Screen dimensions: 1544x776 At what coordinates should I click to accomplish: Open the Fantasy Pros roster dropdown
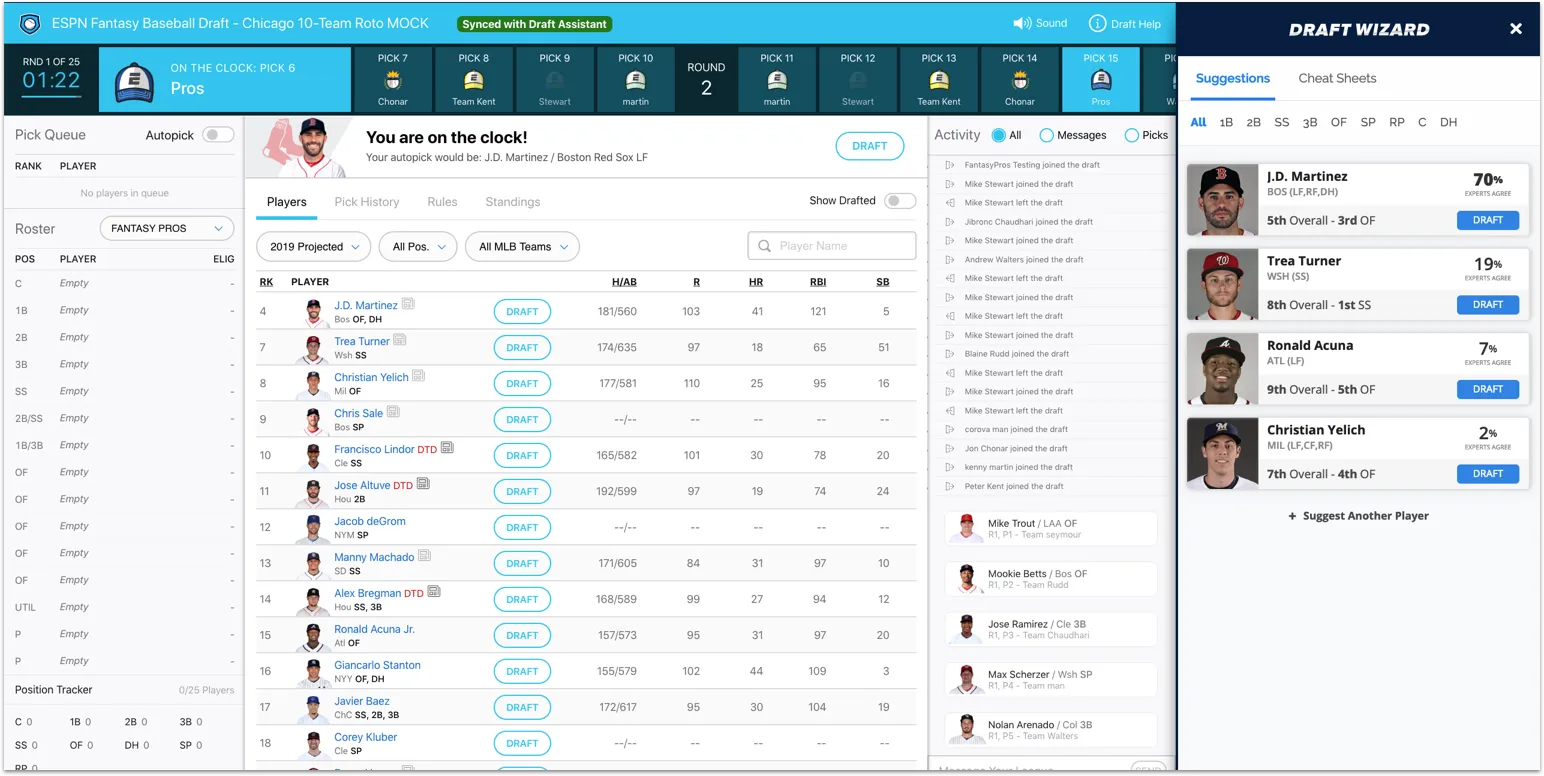pos(167,229)
